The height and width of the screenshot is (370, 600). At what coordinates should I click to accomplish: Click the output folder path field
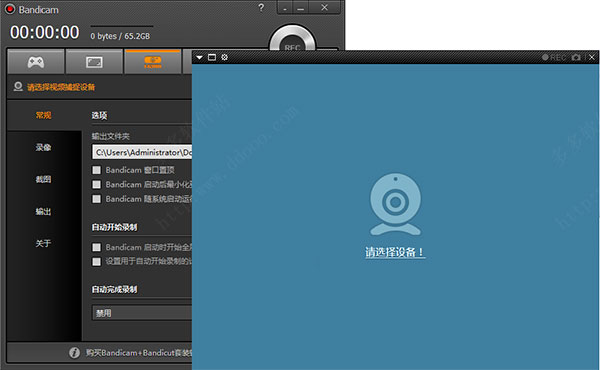coord(142,152)
